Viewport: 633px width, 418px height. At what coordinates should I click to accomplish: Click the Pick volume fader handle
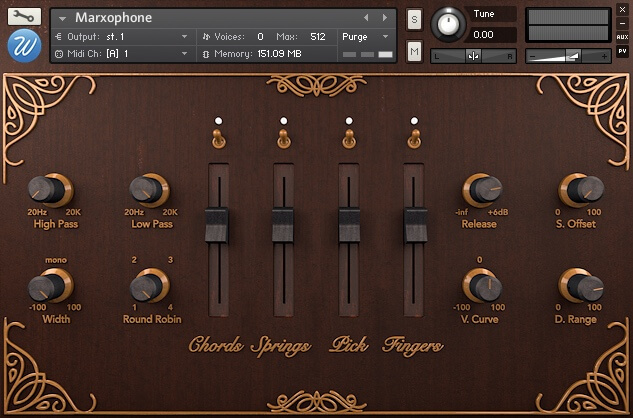point(349,225)
